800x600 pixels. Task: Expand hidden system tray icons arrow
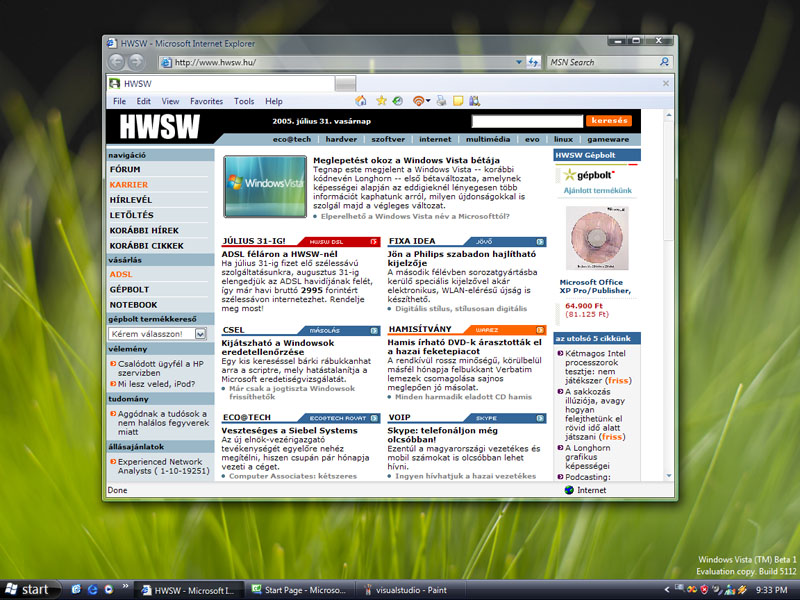(666, 590)
